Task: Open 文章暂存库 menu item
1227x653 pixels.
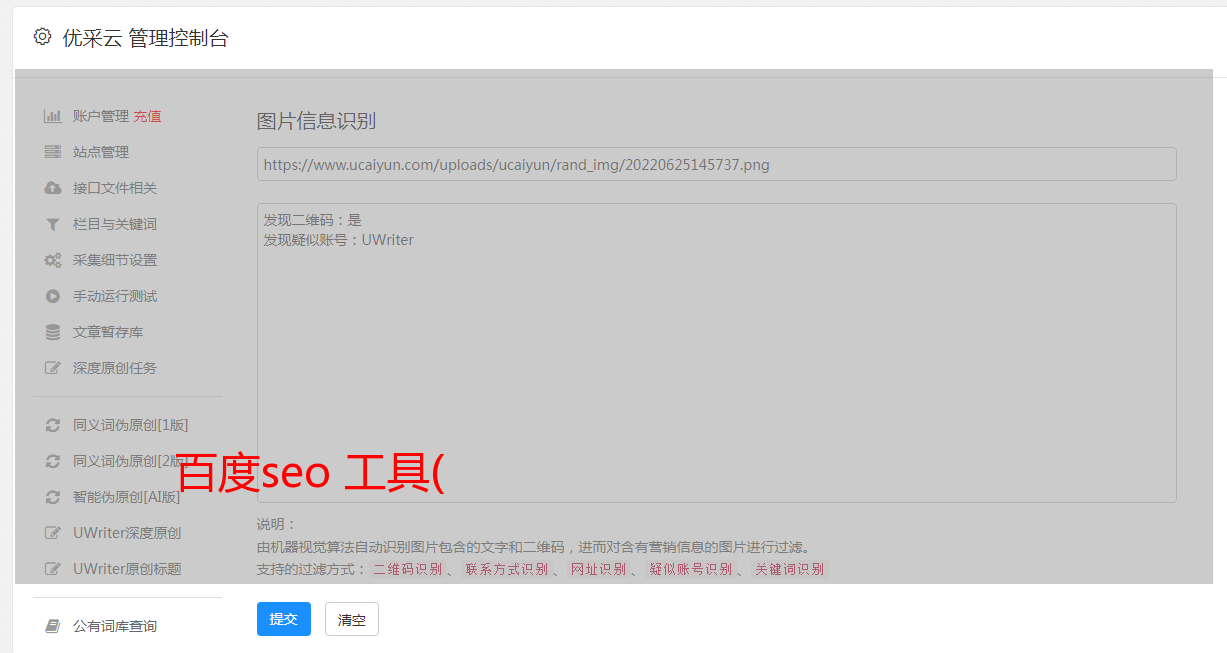Action: pos(108,332)
